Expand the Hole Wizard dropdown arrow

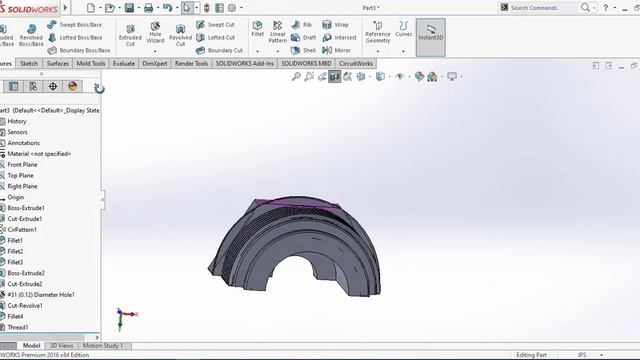tap(155, 51)
